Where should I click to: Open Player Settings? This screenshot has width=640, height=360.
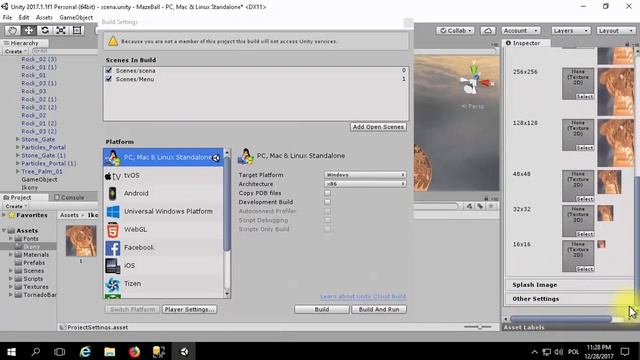click(189, 309)
